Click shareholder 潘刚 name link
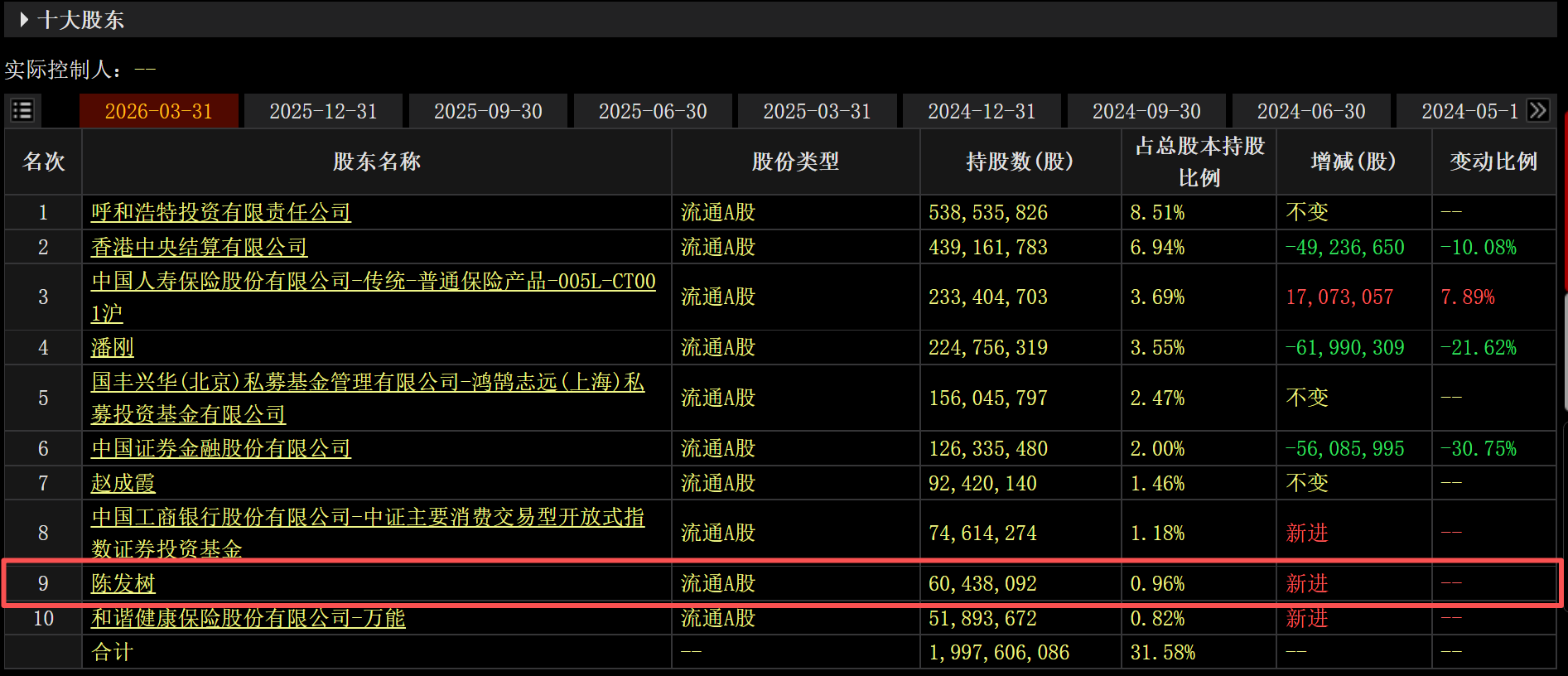 pos(112,348)
